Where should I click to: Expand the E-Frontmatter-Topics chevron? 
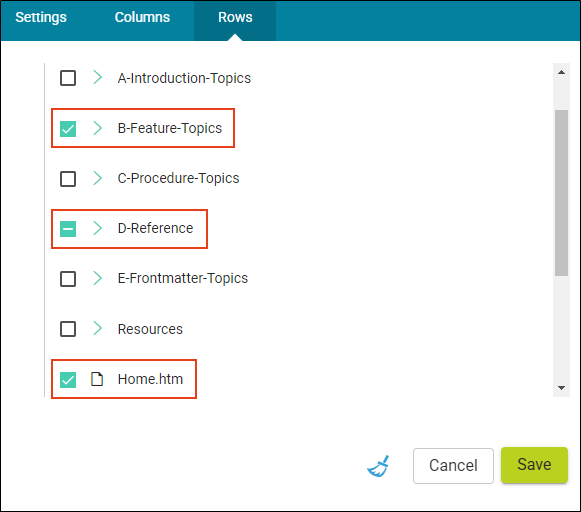97,278
